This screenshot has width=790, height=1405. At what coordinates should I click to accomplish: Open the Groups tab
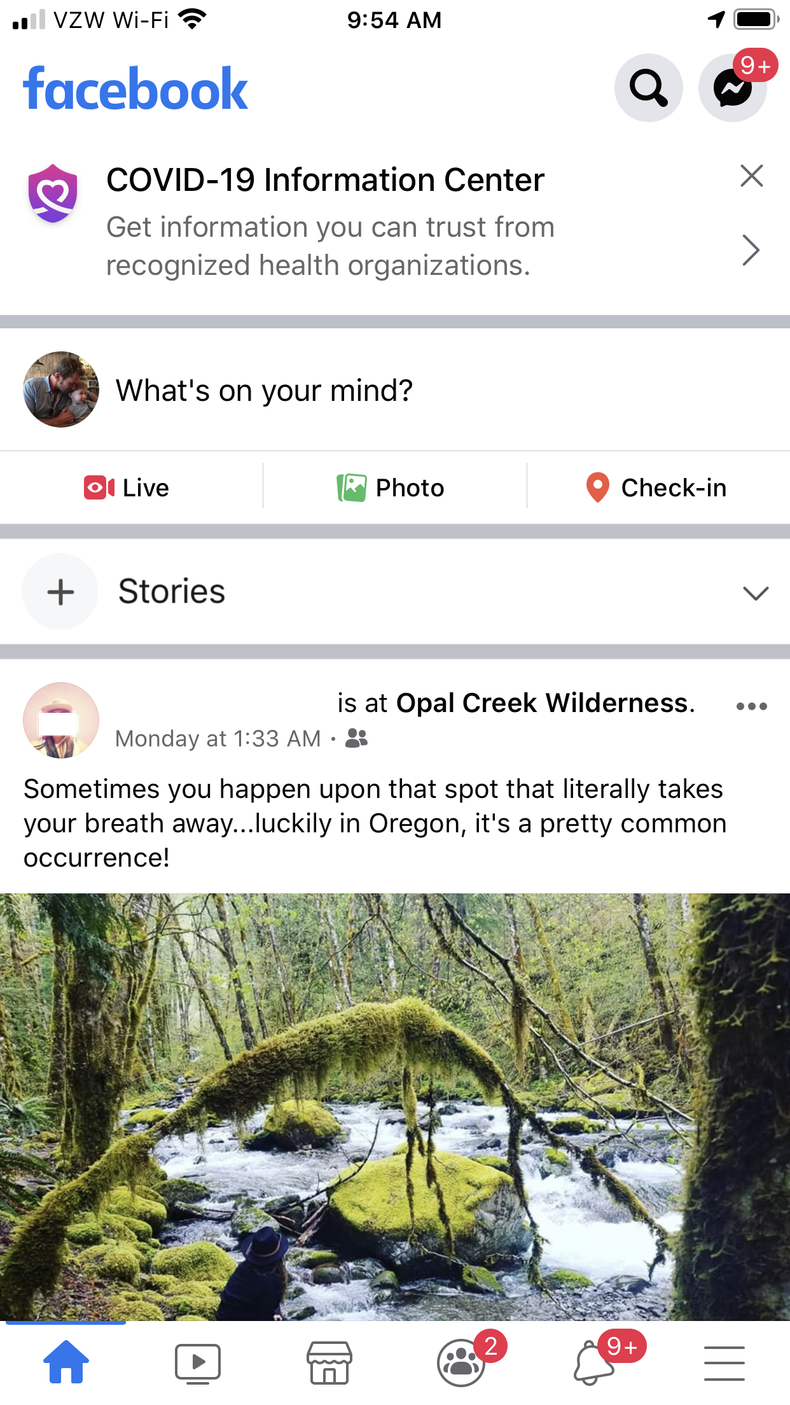coord(461,1362)
